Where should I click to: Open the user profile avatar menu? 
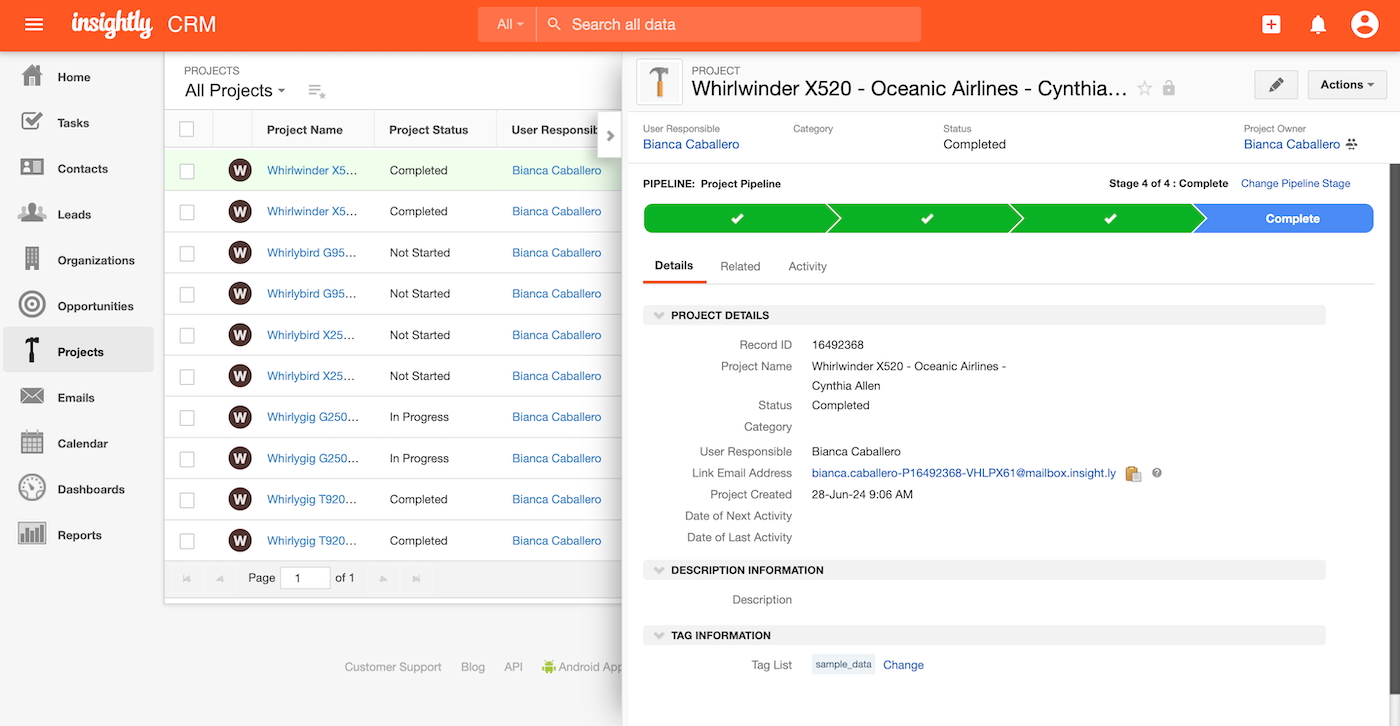[x=1364, y=25]
